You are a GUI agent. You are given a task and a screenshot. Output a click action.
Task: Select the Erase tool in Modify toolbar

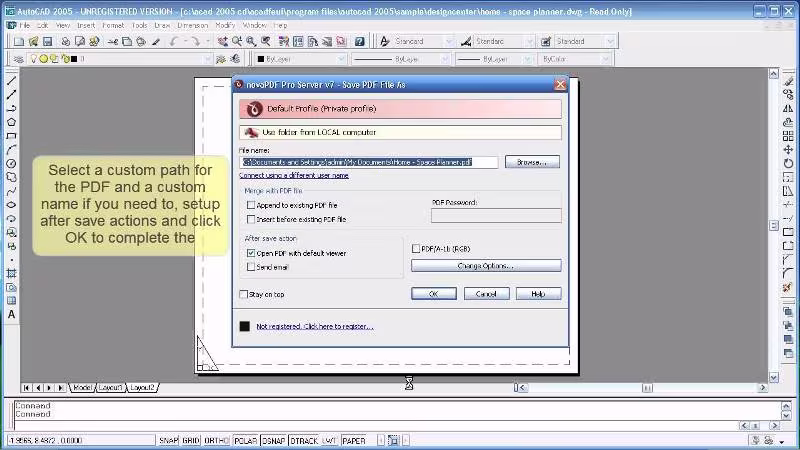(788, 81)
